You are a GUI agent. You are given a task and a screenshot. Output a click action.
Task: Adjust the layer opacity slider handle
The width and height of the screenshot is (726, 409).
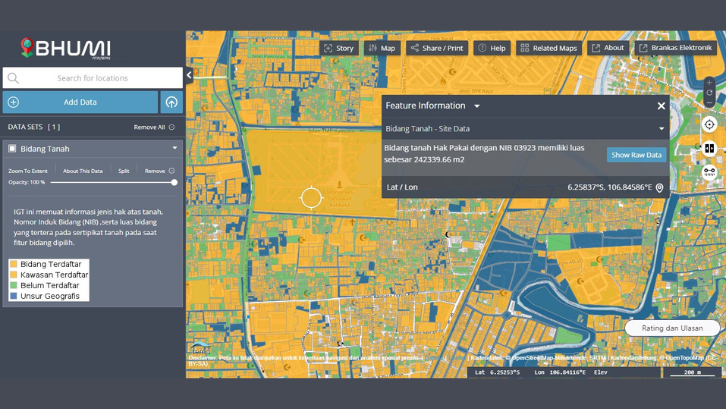(174, 182)
